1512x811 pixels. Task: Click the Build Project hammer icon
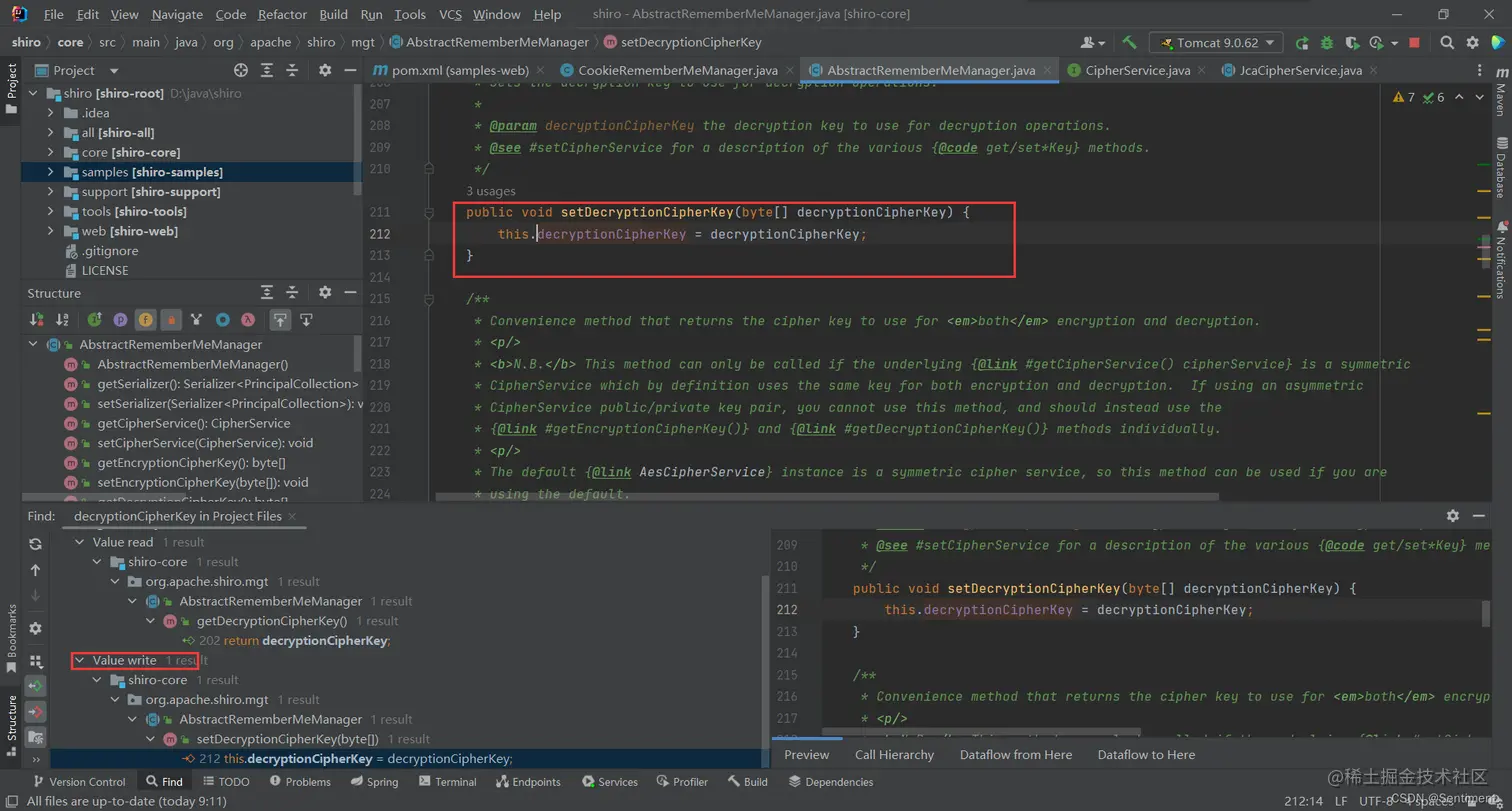point(1129,43)
